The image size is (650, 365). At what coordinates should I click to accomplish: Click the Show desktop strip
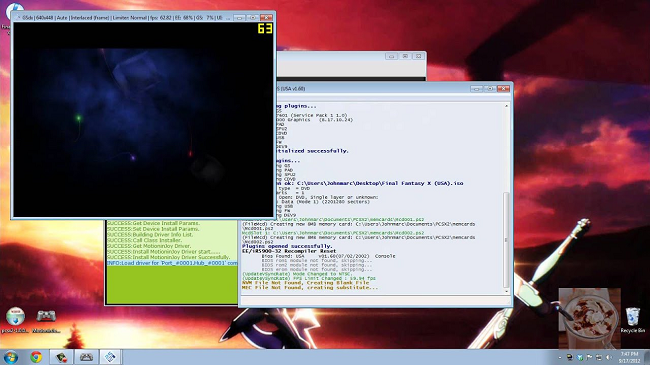coord(648,358)
